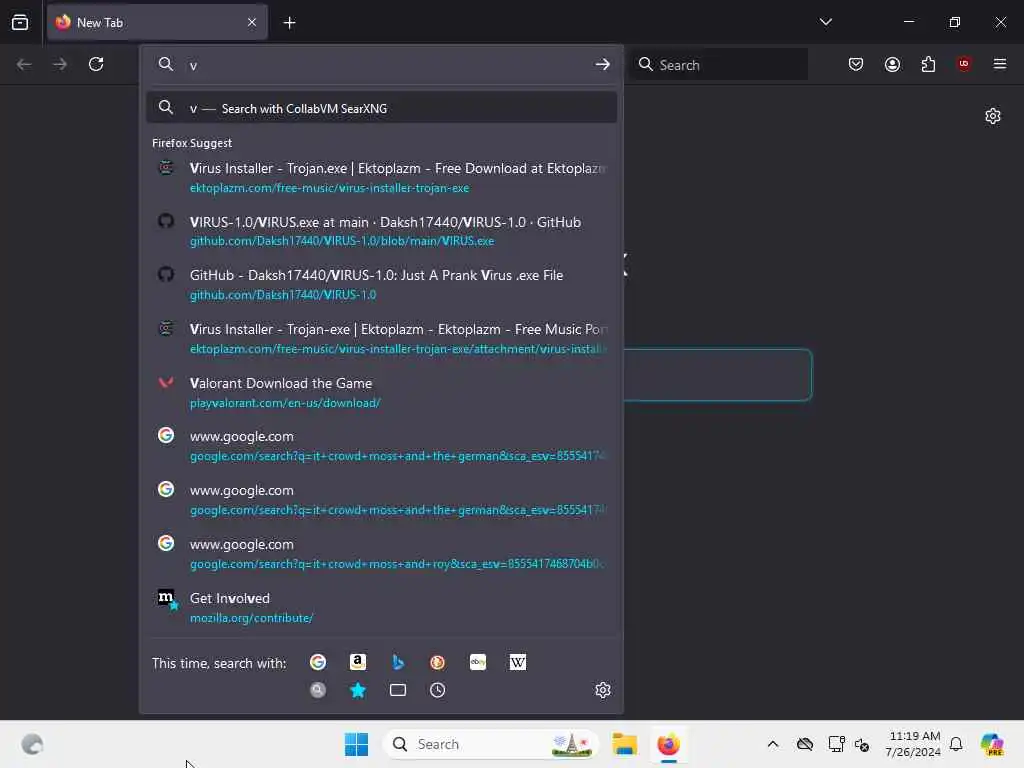The width and height of the screenshot is (1024, 768).
Task: Search open Tabs using the rectangle icon
Action: 398,690
